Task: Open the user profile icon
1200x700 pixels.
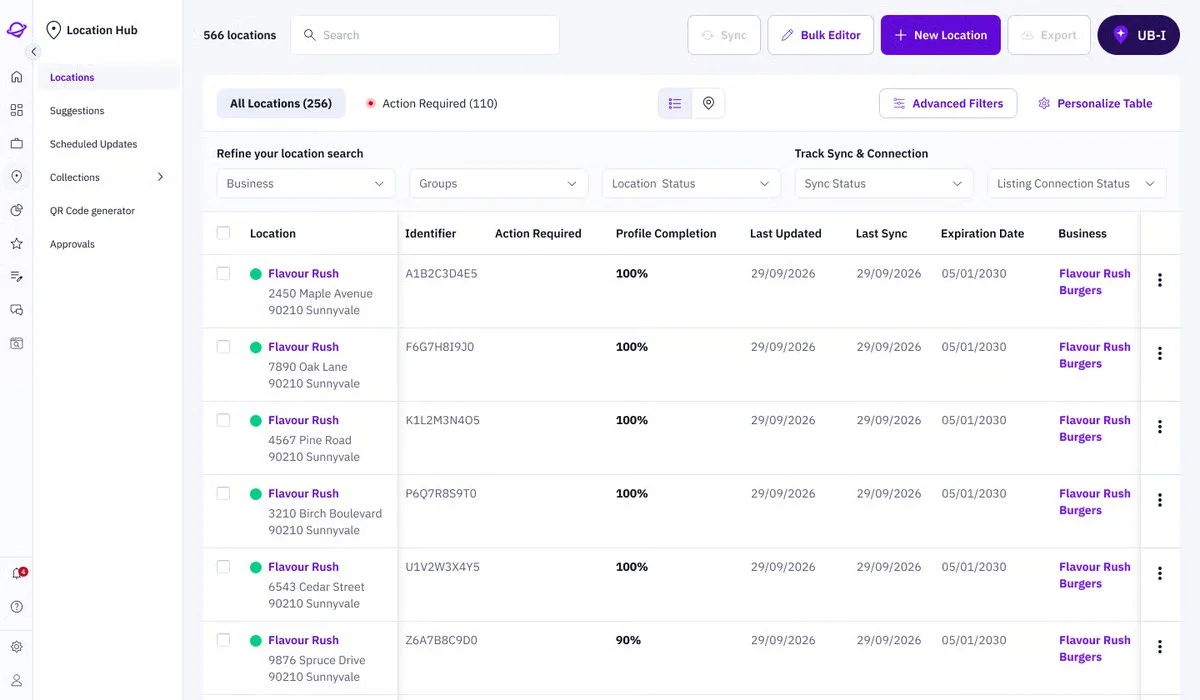Action: [16, 680]
